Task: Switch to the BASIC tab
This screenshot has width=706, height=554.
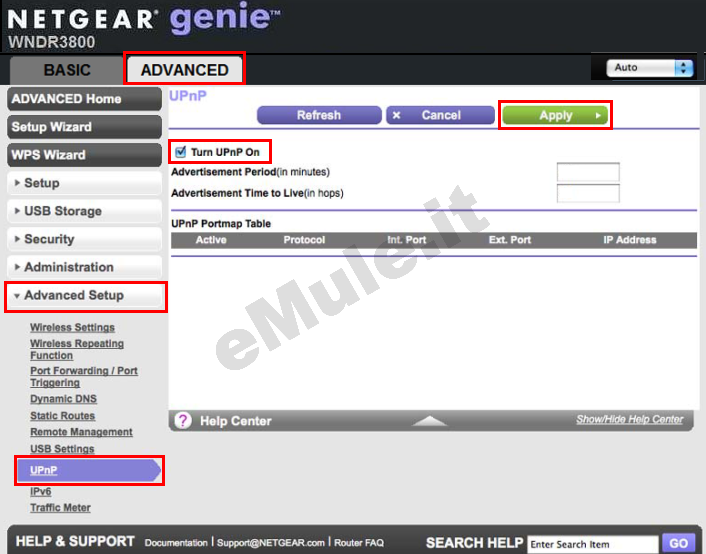Action: 67,70
